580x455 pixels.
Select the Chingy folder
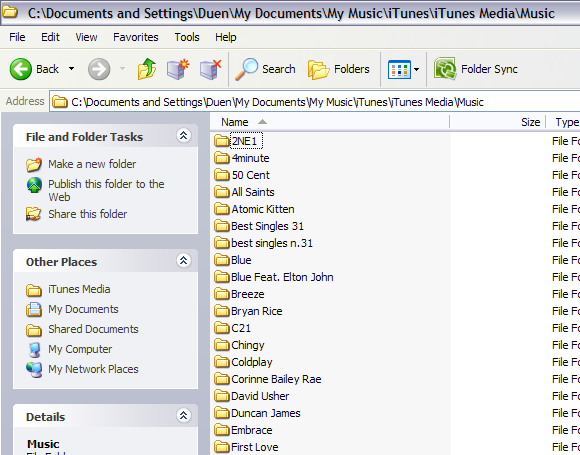tap(239, 345)
